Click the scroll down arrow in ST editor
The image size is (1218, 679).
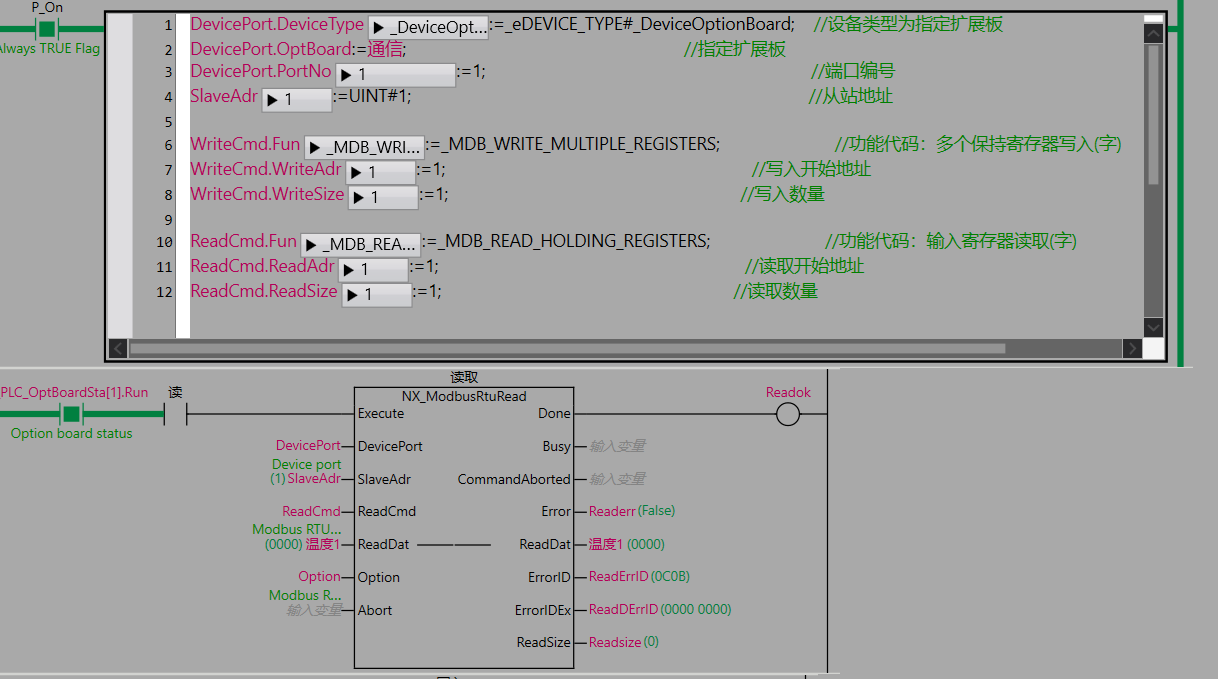tap(1153, 328)
